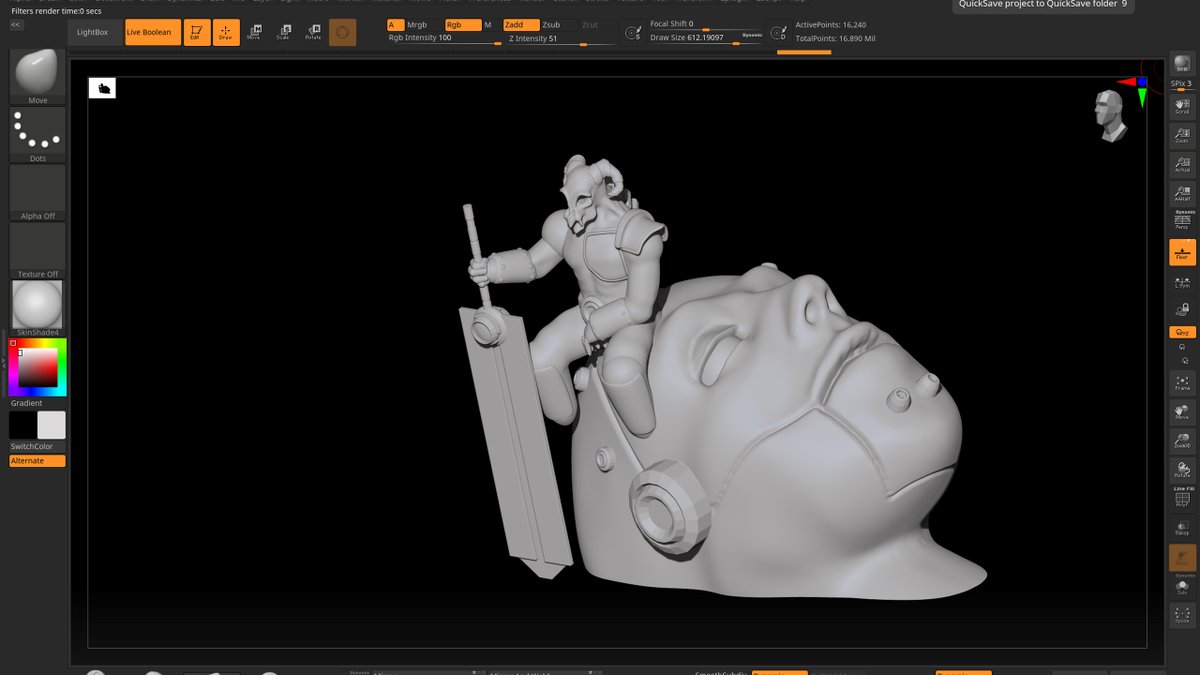Toggle Persp perspective view

(1182, 220)
